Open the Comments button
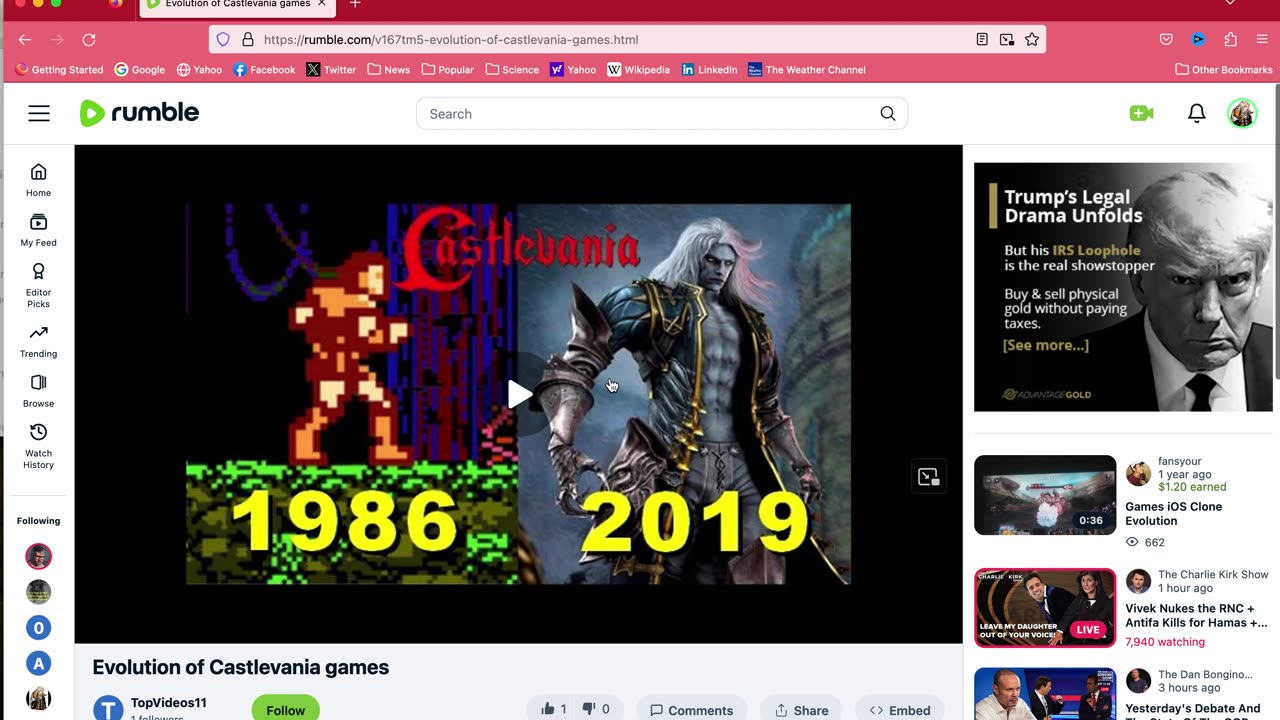This screenshot has height=720, width=1280. 691,709
